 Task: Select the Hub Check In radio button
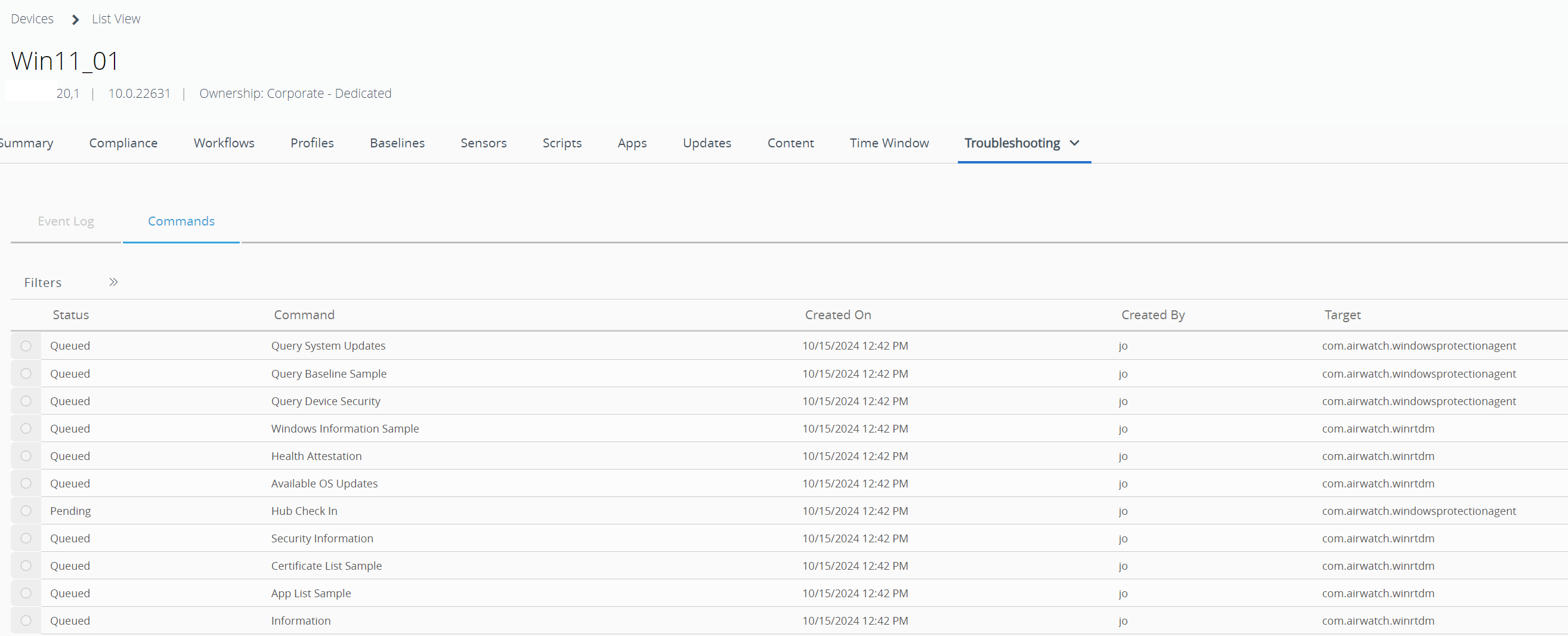[26, 511]
